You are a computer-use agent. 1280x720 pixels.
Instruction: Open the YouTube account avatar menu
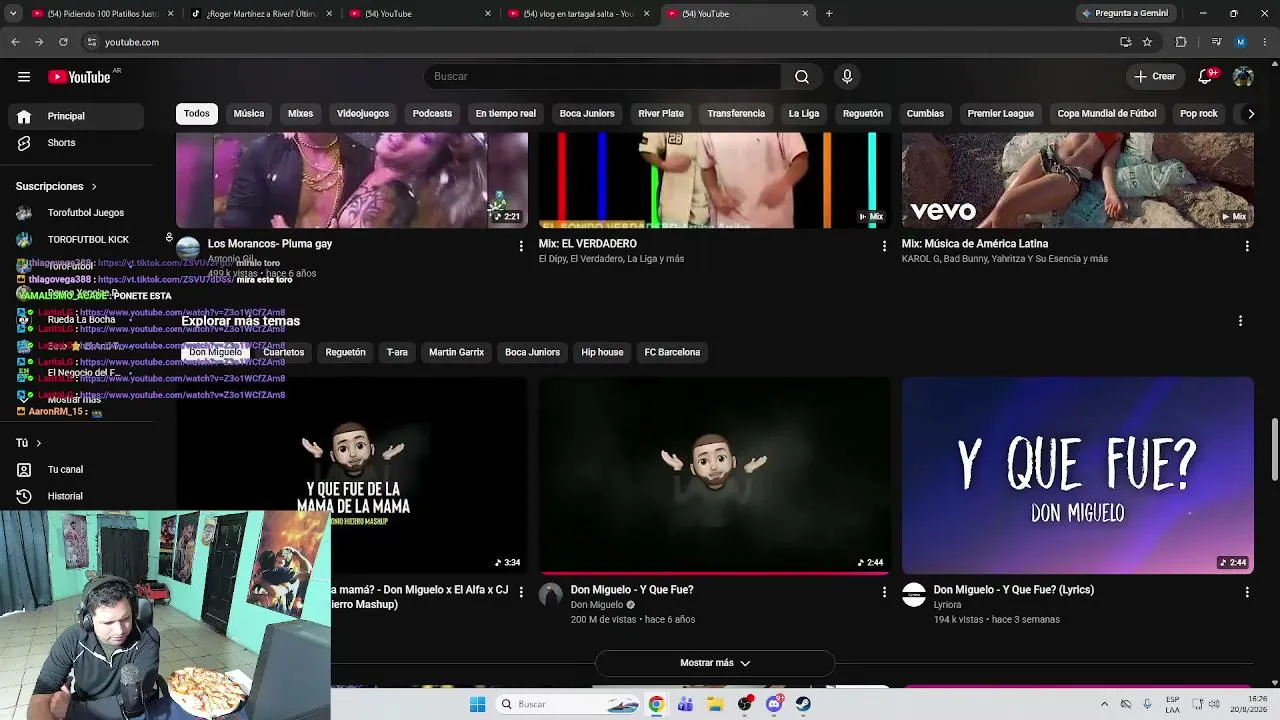tap(1243, 77)
